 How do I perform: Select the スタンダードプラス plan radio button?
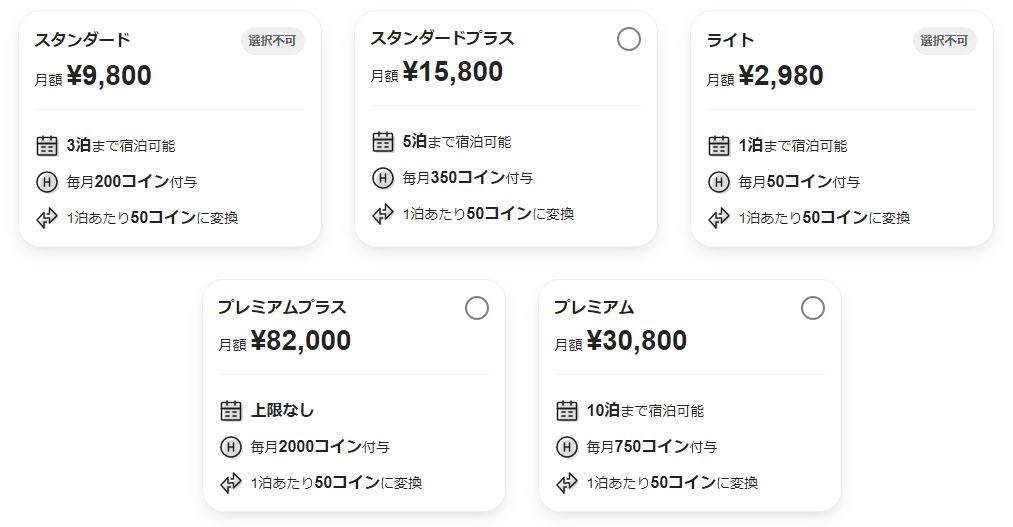pyautogui.click(x=629, y=39)
